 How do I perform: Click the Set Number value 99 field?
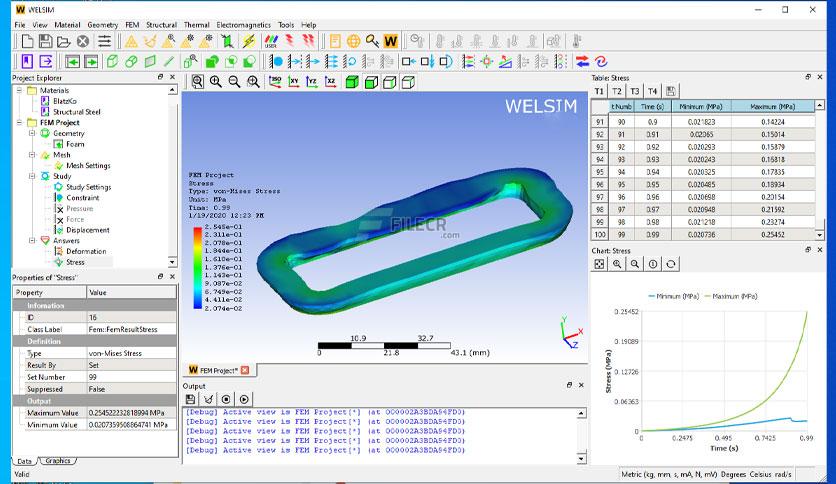131,377
